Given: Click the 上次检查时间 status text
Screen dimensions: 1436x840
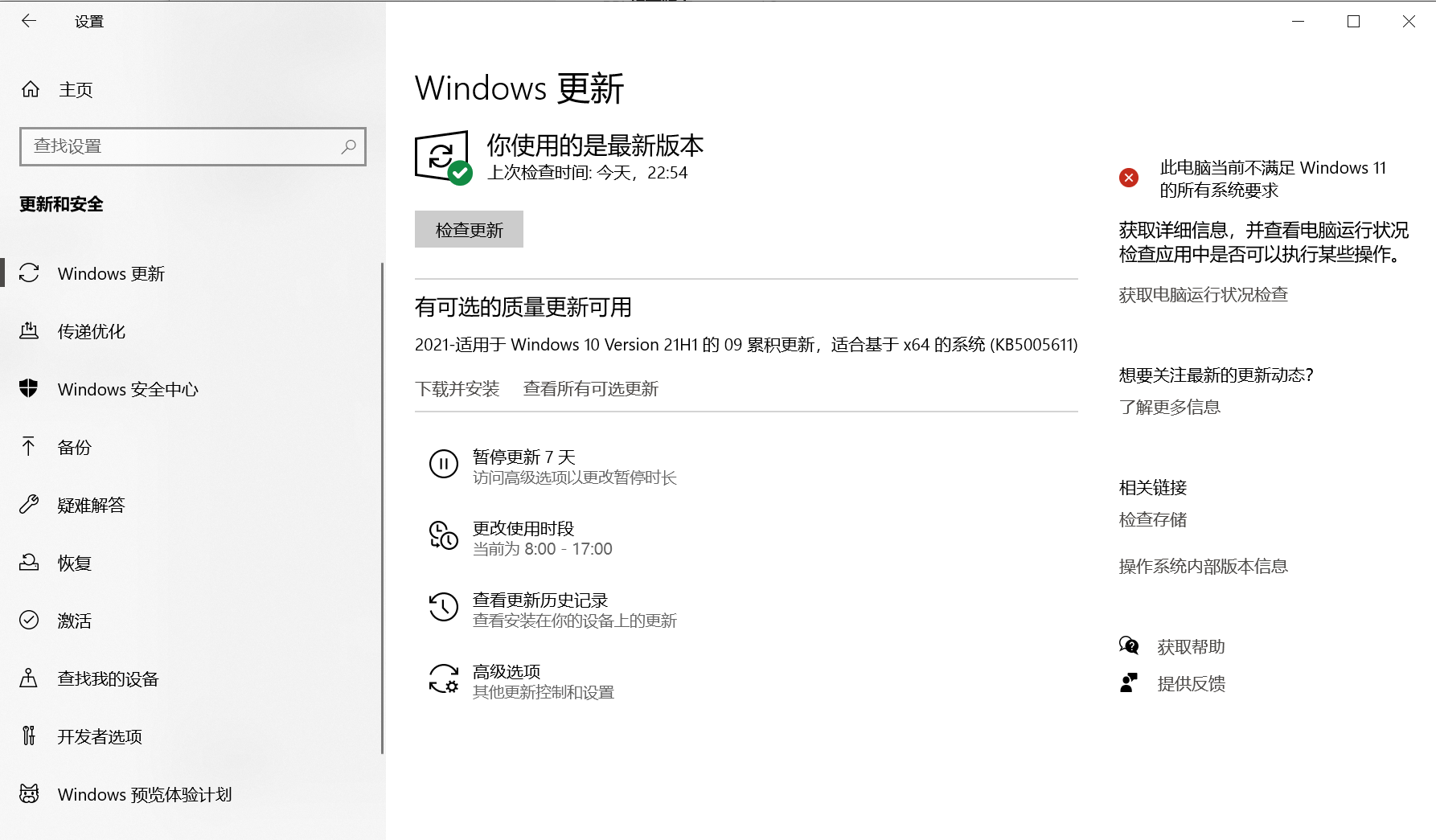Looking at the screenshot, I should [588, 173].
